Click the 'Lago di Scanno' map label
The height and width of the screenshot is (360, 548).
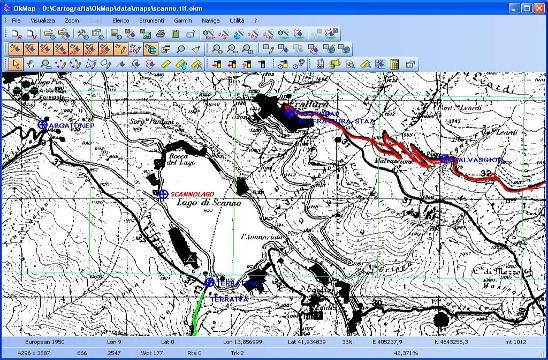[x=209, y=202]
